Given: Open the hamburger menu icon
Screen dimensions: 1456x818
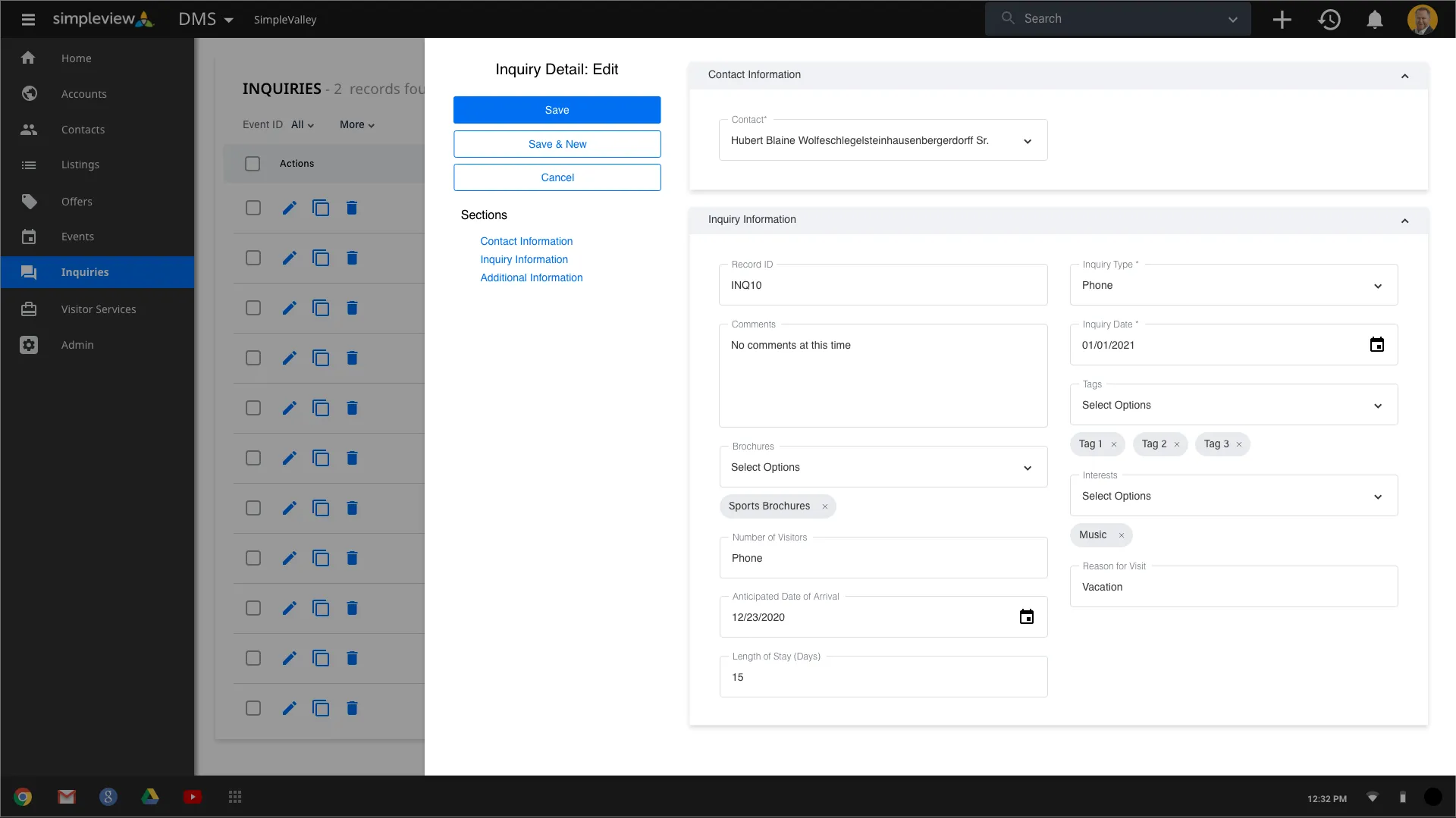Looking at the screenshot, I should pyautogui.click(x=28, y=19).
